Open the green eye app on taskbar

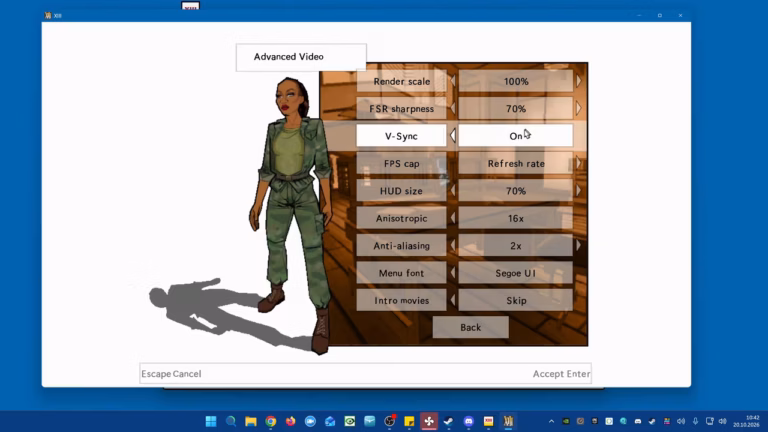pos(350,421)
